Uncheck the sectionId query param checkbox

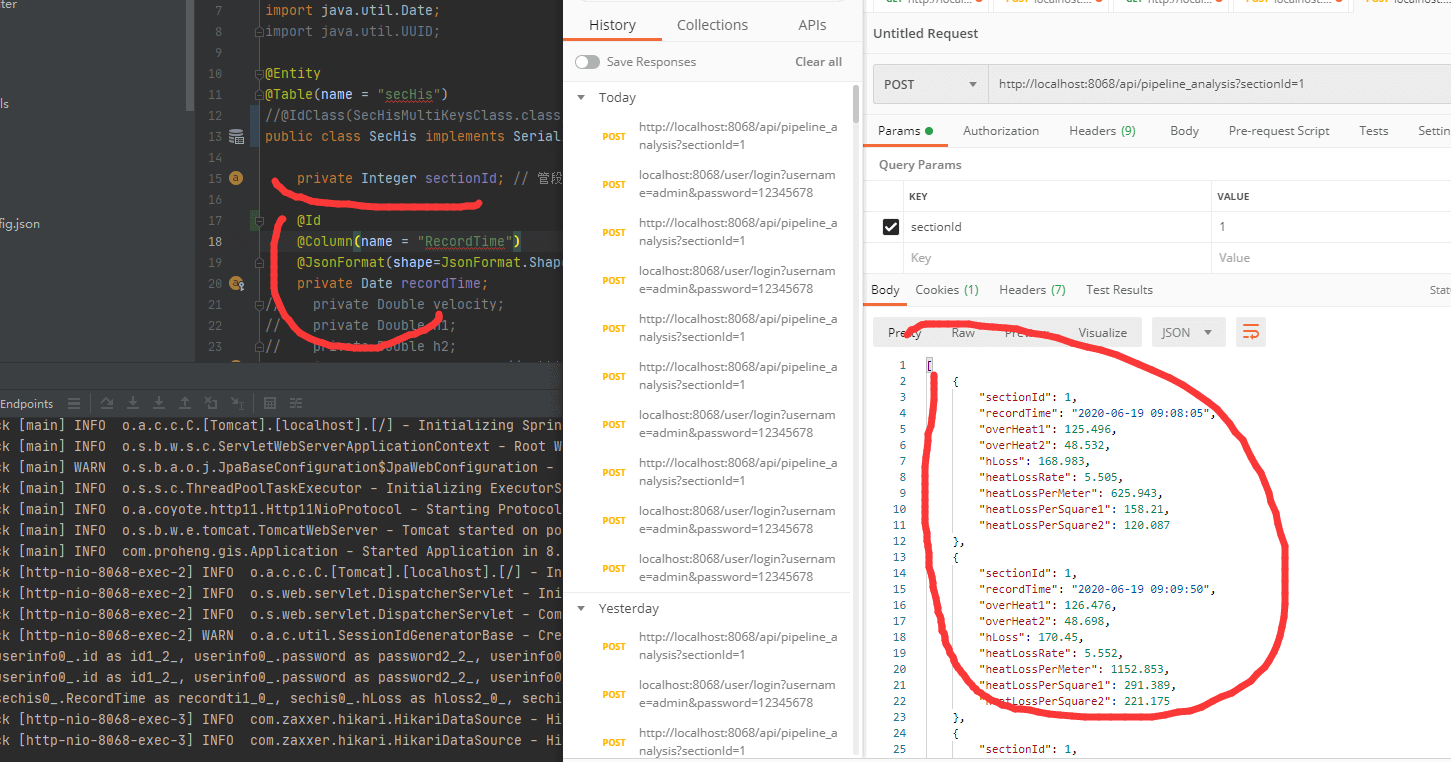[x=890, y=227]
